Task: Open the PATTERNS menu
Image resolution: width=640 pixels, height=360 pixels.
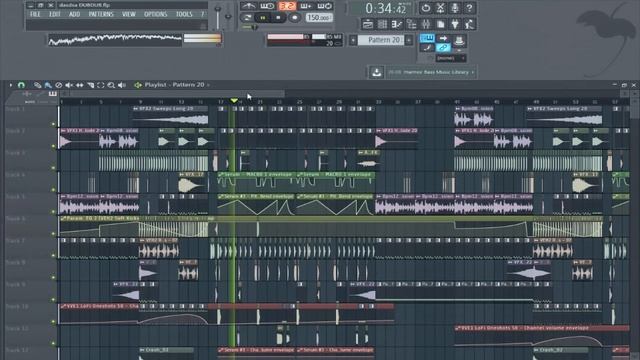Action: [x=101, y=14]
